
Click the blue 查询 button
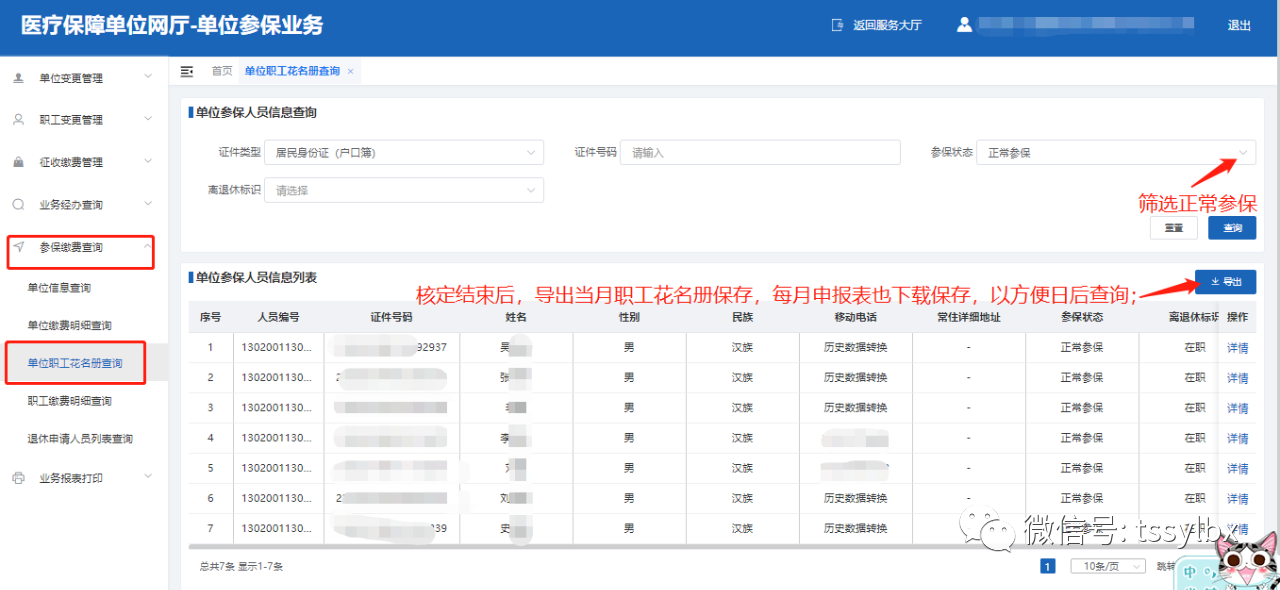coord(1232,228)
